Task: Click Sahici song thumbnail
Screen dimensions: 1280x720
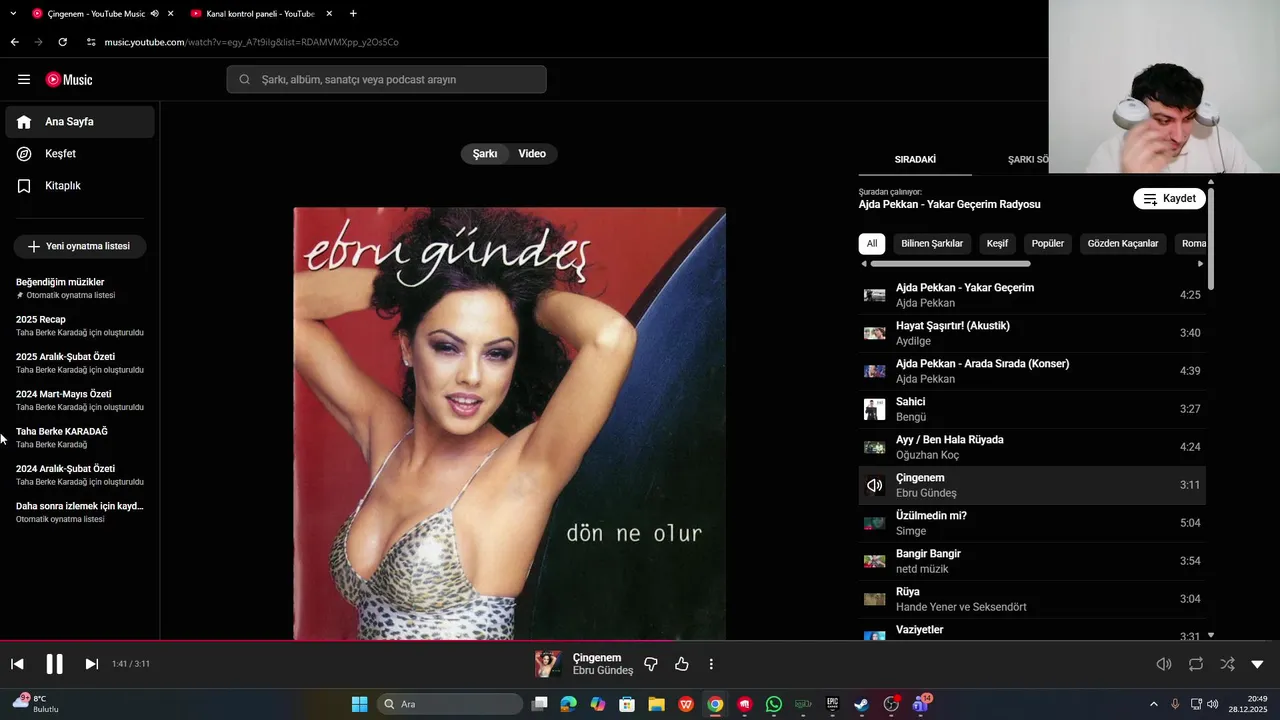Action: [875, 409]
